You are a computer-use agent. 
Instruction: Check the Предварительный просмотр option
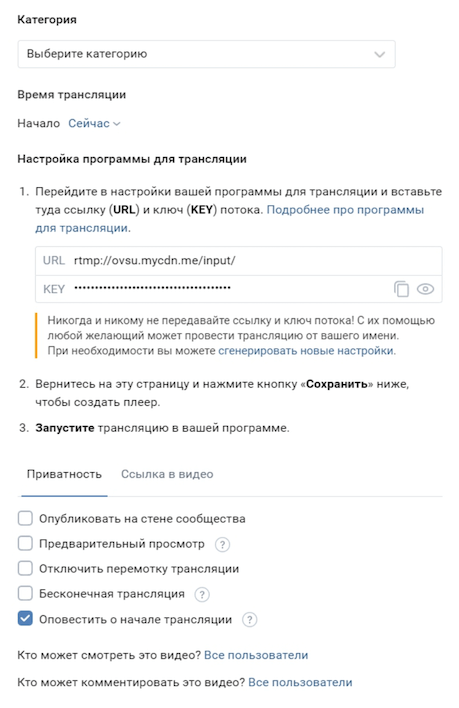pos(25,543)
